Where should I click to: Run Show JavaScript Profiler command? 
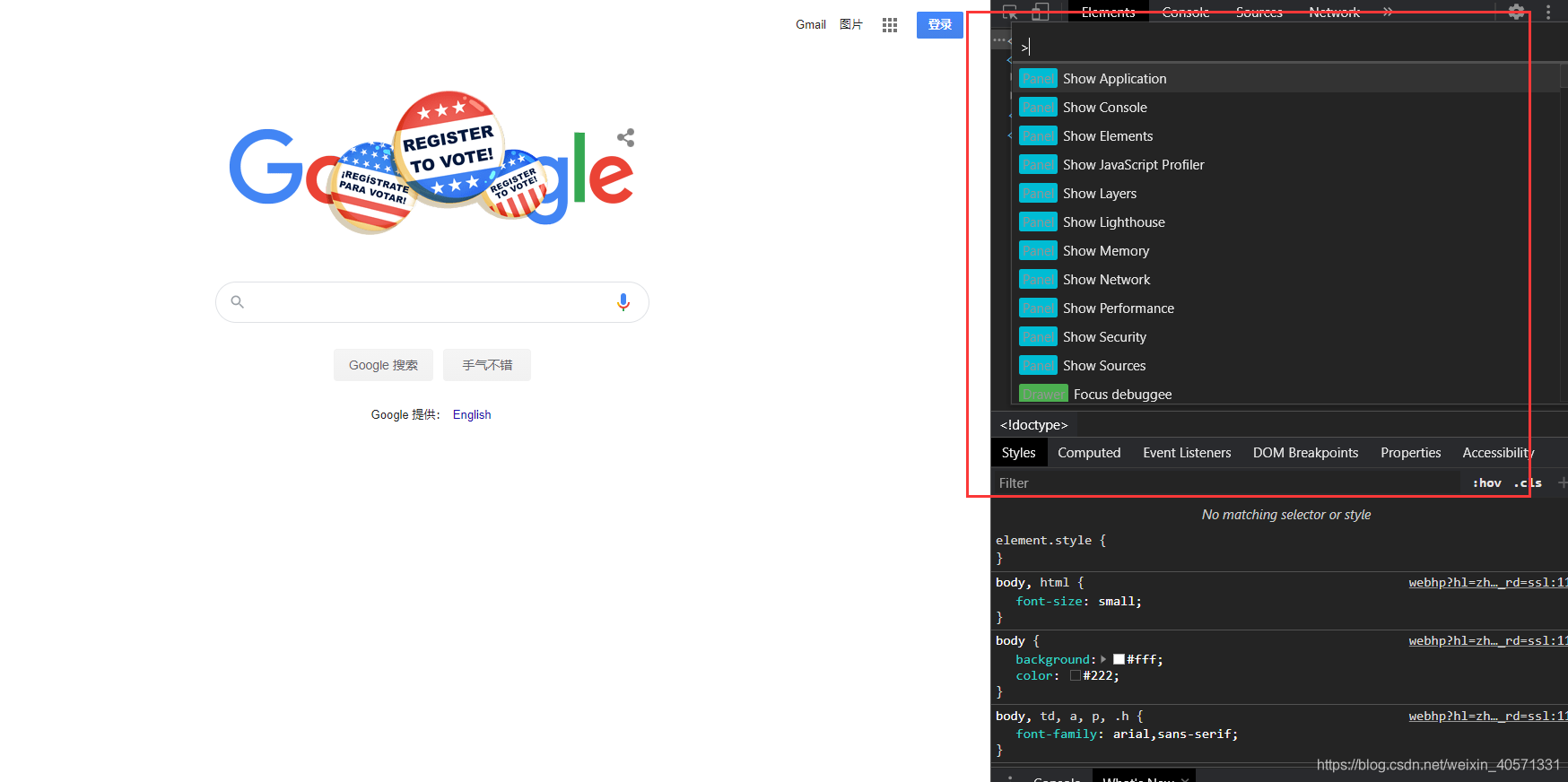pos(1285,165)
